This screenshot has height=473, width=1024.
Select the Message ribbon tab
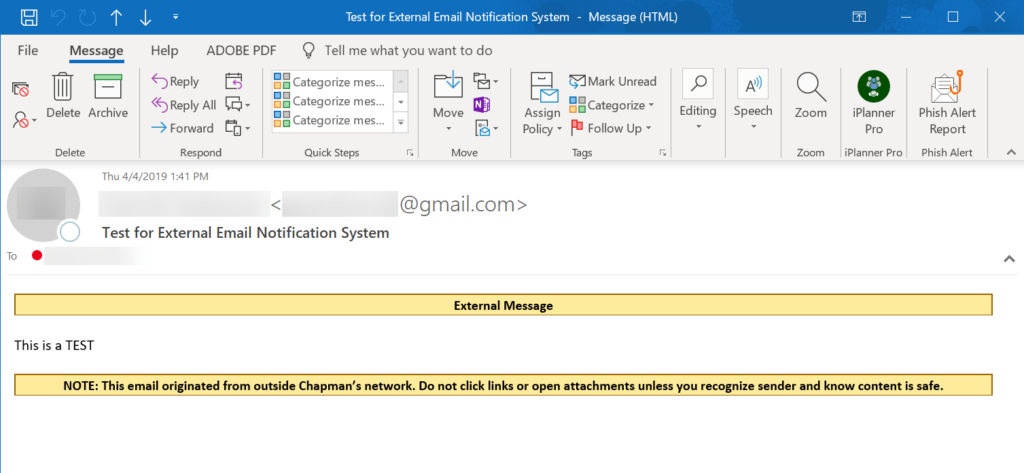pos(97,50)
